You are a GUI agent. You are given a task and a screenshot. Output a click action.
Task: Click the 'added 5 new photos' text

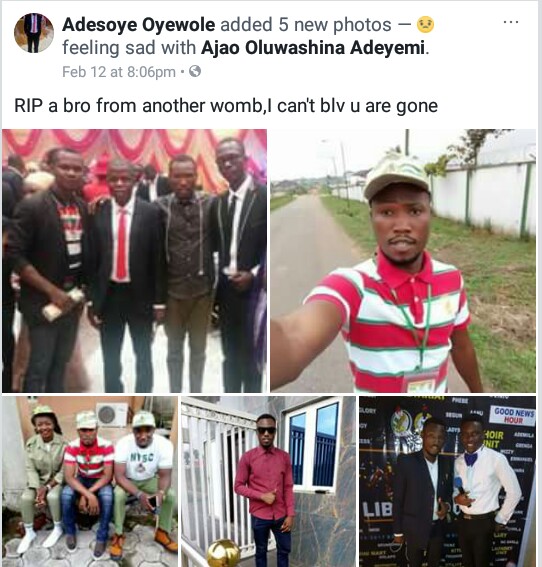(x=306, y=25)
